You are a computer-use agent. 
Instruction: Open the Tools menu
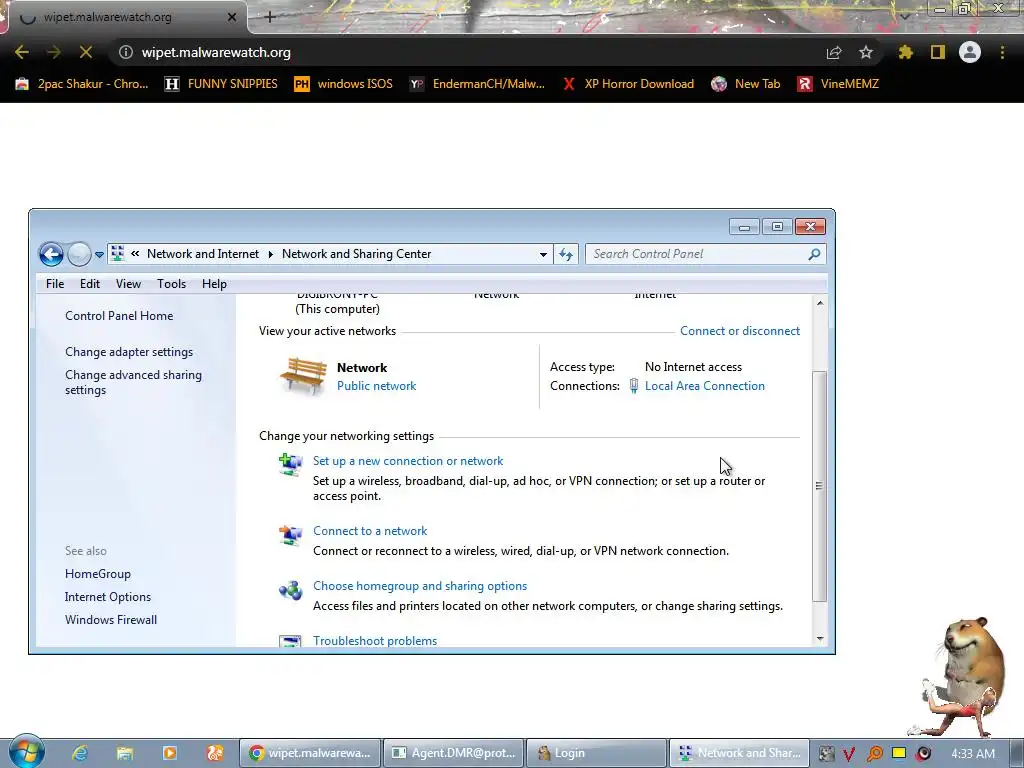click(171, 283)
